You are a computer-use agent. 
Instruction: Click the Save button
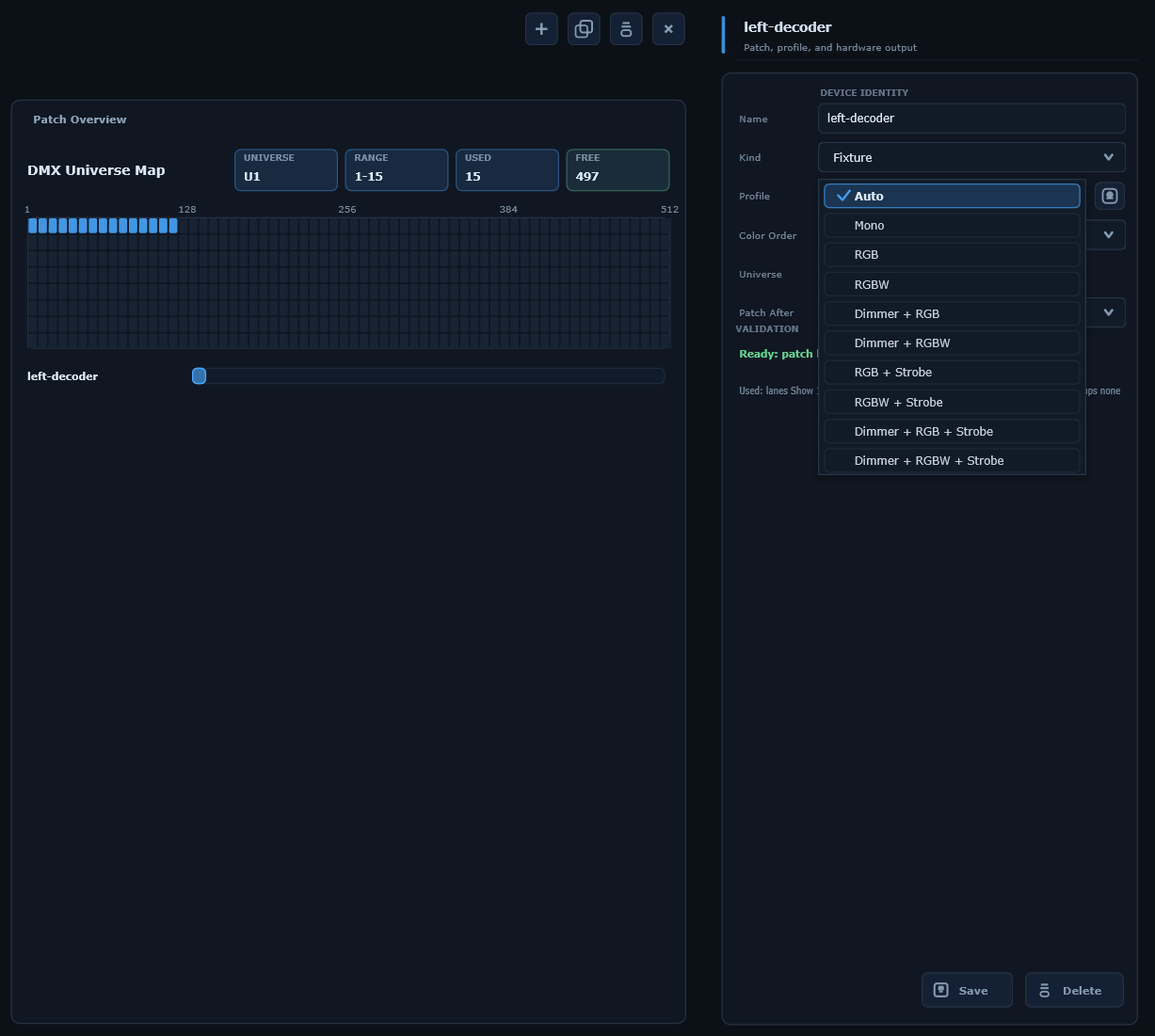[x=967, y=990]
